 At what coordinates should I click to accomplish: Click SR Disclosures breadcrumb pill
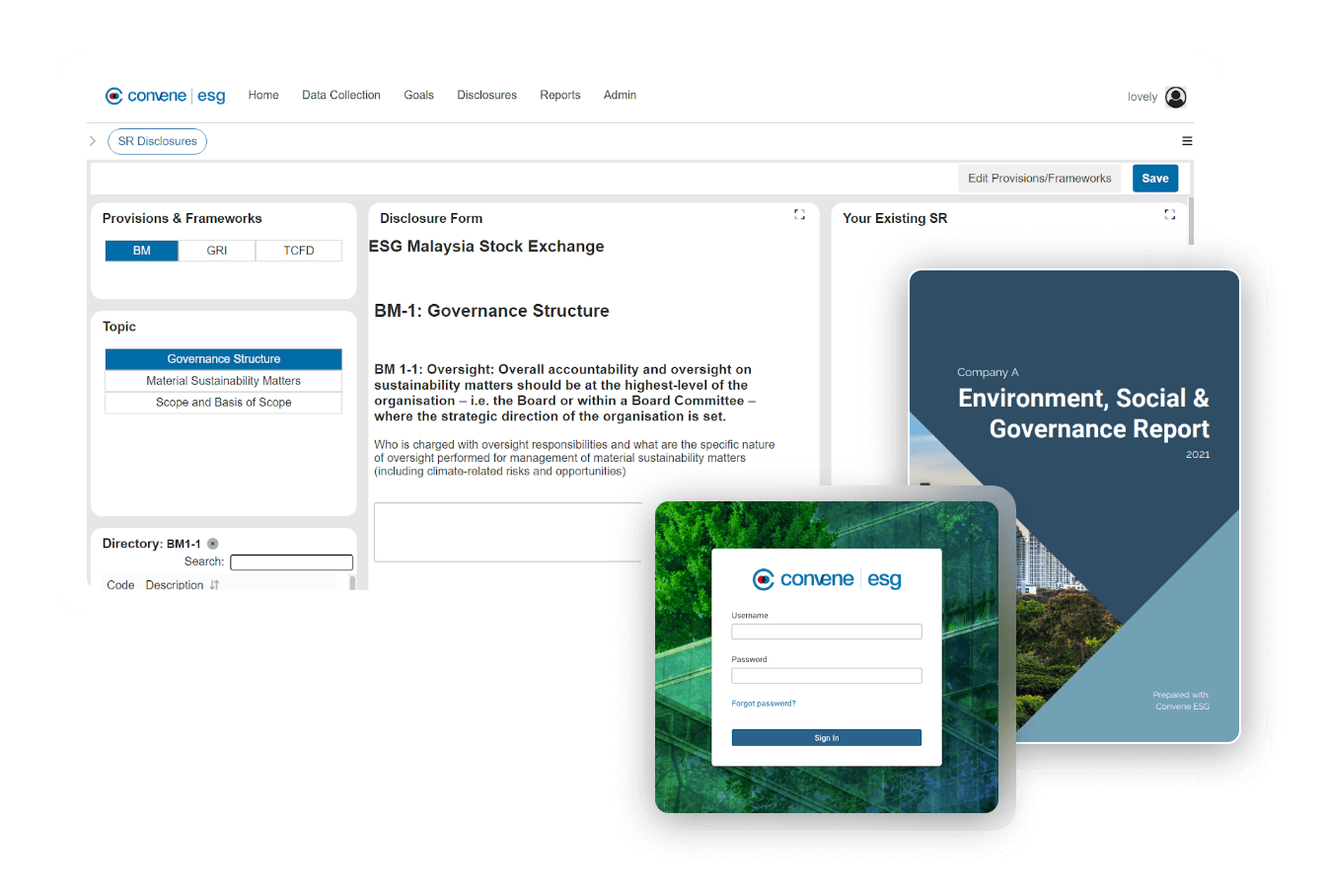click(x=157, y=141)
